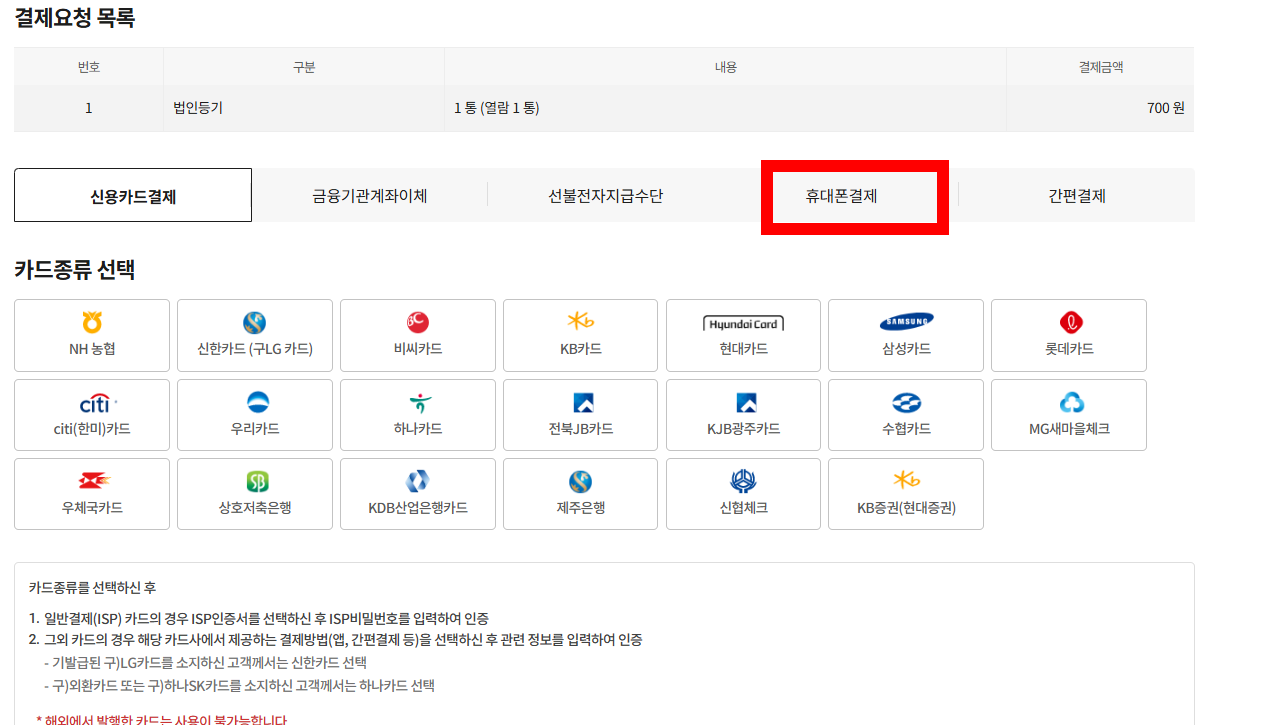1267x725 pixels.
Task: Select 우리카드 card option
Action: [255, 415]
